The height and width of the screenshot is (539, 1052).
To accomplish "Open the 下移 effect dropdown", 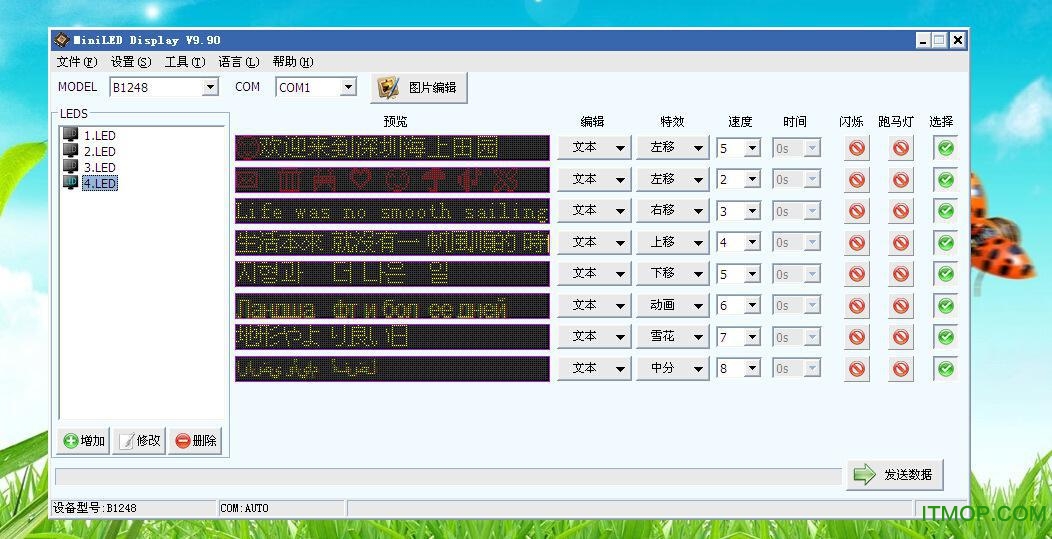I will click(x=672, y=274).
